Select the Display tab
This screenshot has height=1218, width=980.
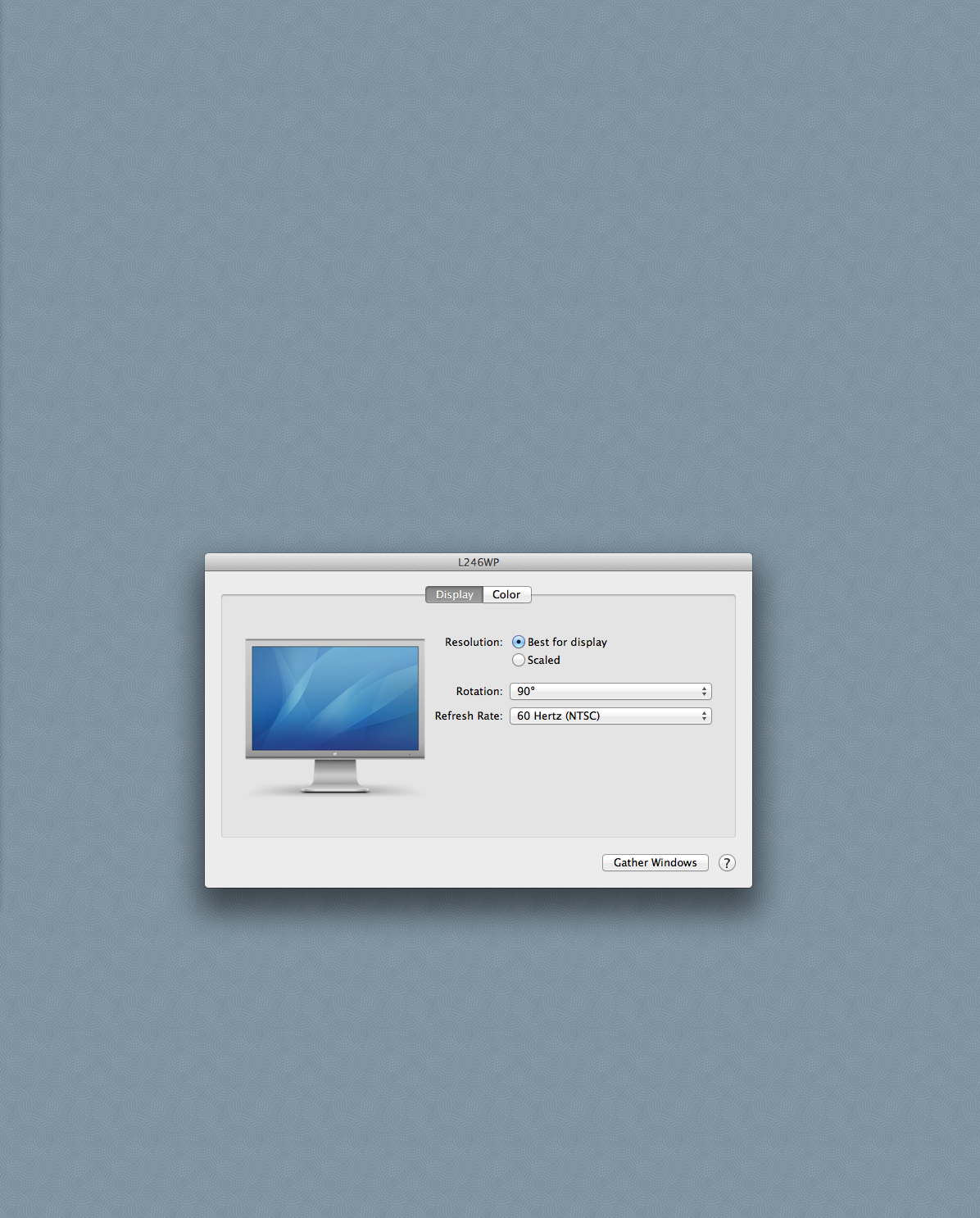[454, 595]
